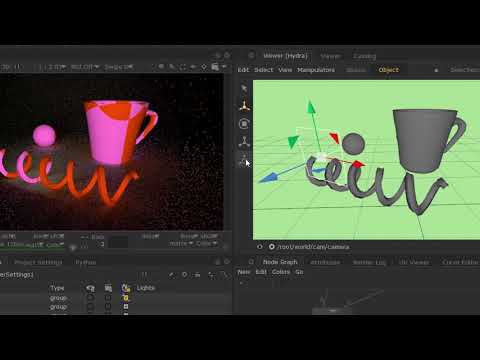Switch to Object manipulation mode

point(389,70)
